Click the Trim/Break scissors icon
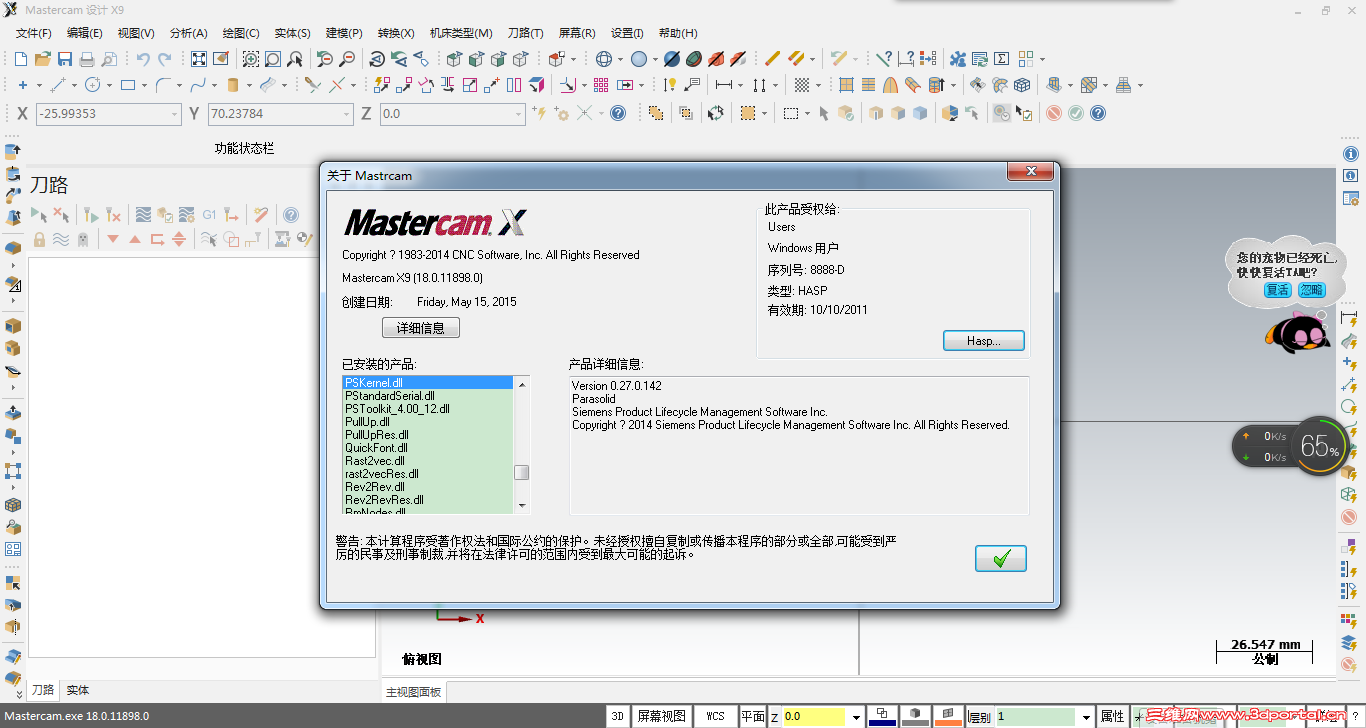The height and width of the screenshot is (728, 1366). pyautogui.click(x=313, y=85)
